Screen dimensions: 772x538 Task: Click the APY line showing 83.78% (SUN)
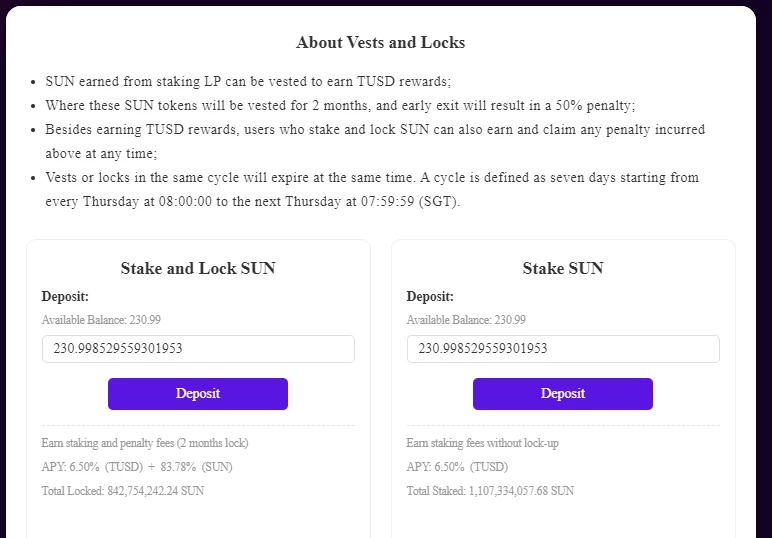tap(137, 467)
